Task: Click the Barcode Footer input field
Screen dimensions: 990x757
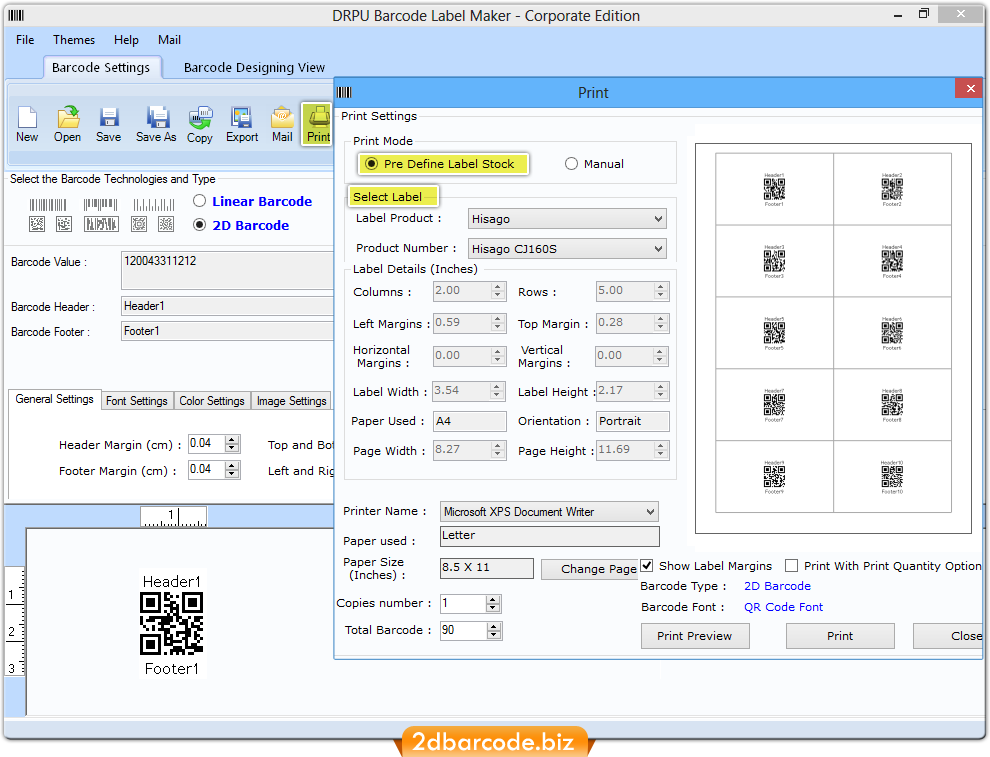Action: click(227, 331)
